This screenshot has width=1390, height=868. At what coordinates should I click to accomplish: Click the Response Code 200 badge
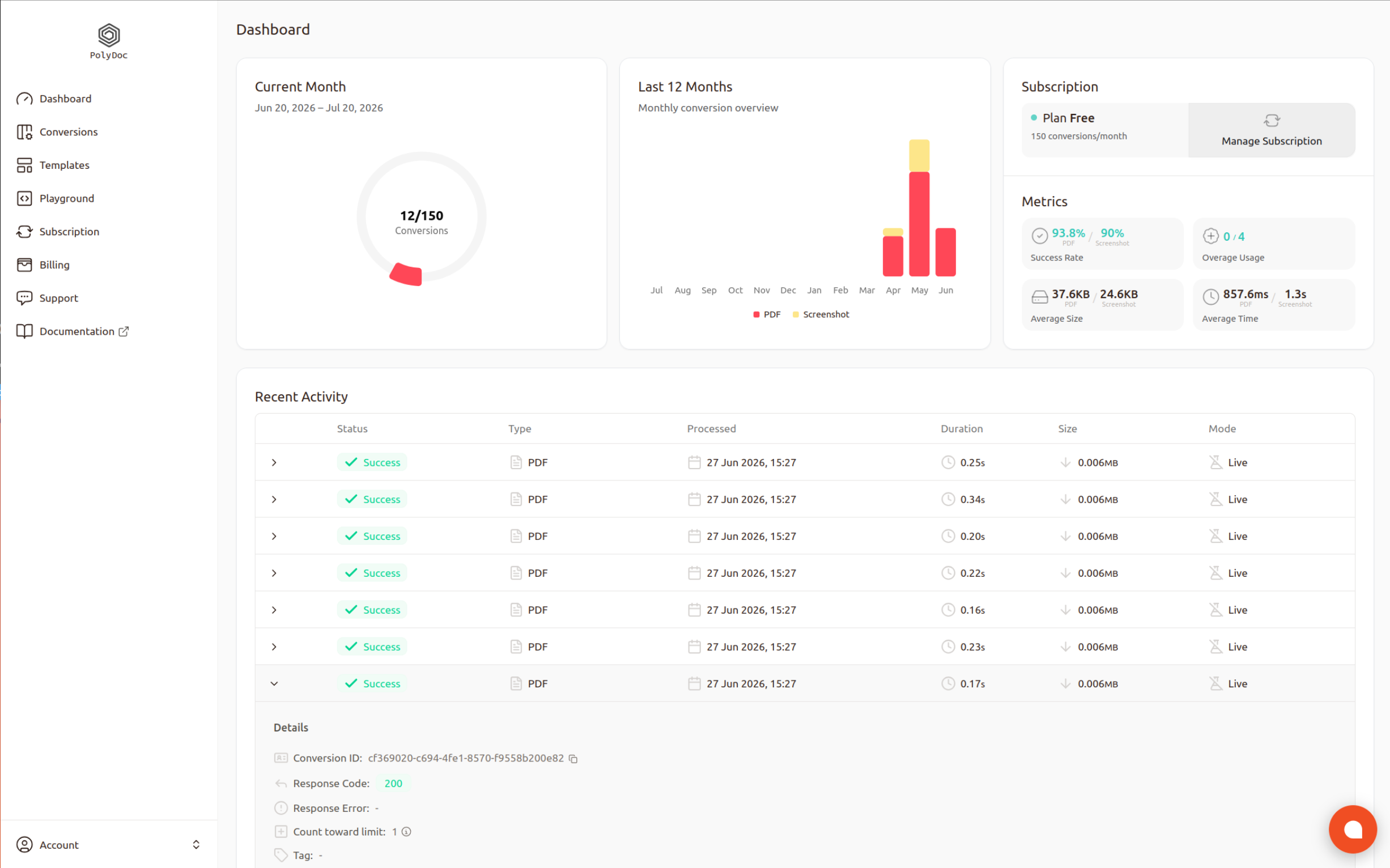click(393, 784)
